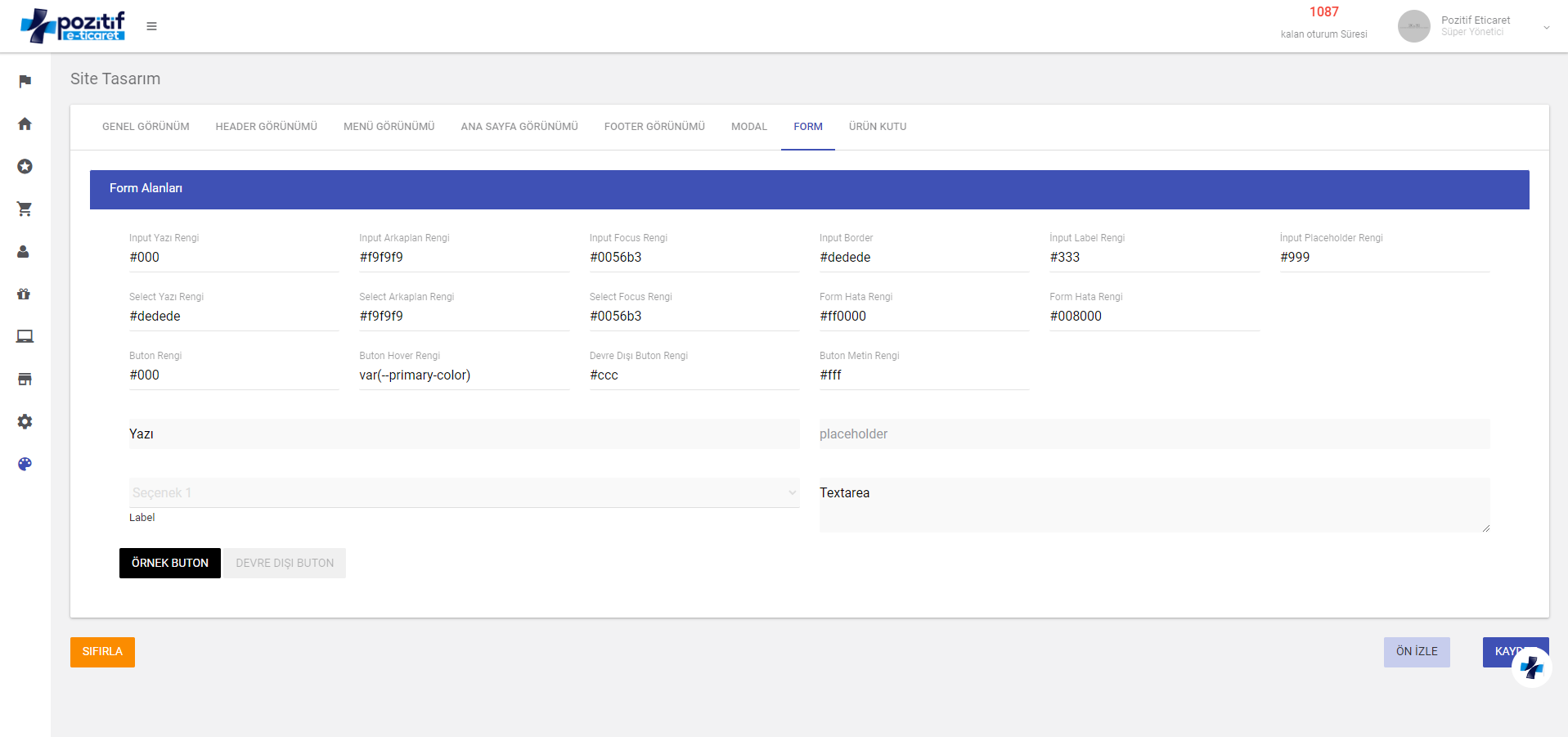Open the settings gear sidebar icon
The width and height of the screenshot is (1568, 737).
[25, 421]
